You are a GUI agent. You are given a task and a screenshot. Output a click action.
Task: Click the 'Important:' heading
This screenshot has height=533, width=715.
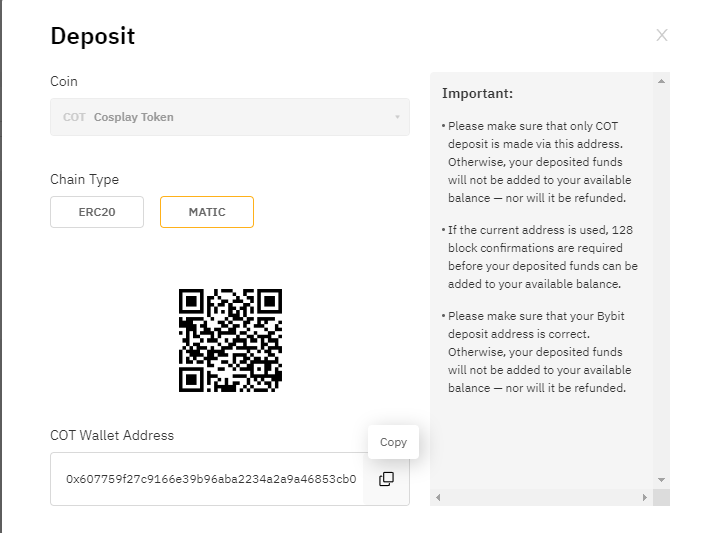(477, 93)
